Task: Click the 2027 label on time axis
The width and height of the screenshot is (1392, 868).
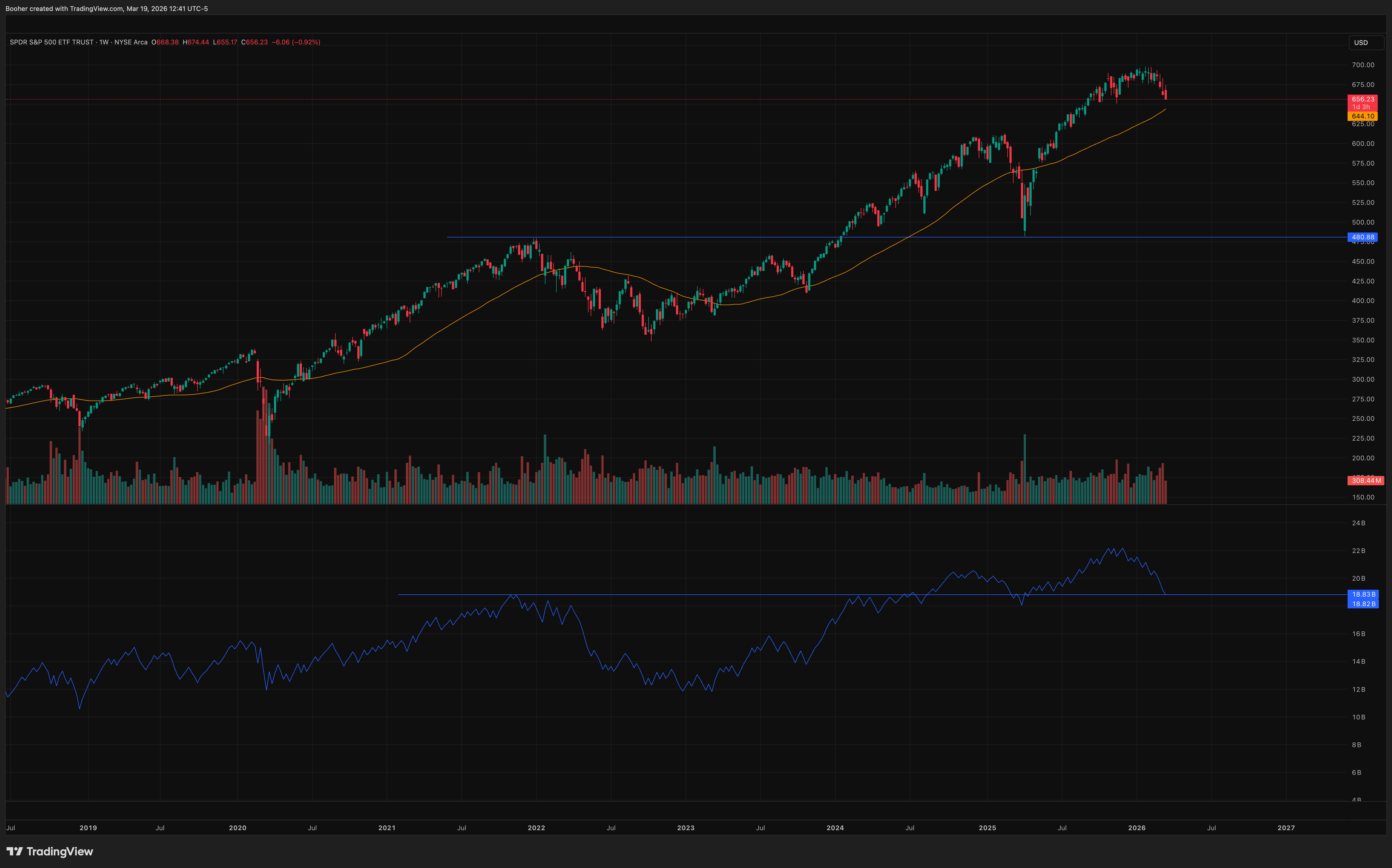Action: [x=1286, y=828]
